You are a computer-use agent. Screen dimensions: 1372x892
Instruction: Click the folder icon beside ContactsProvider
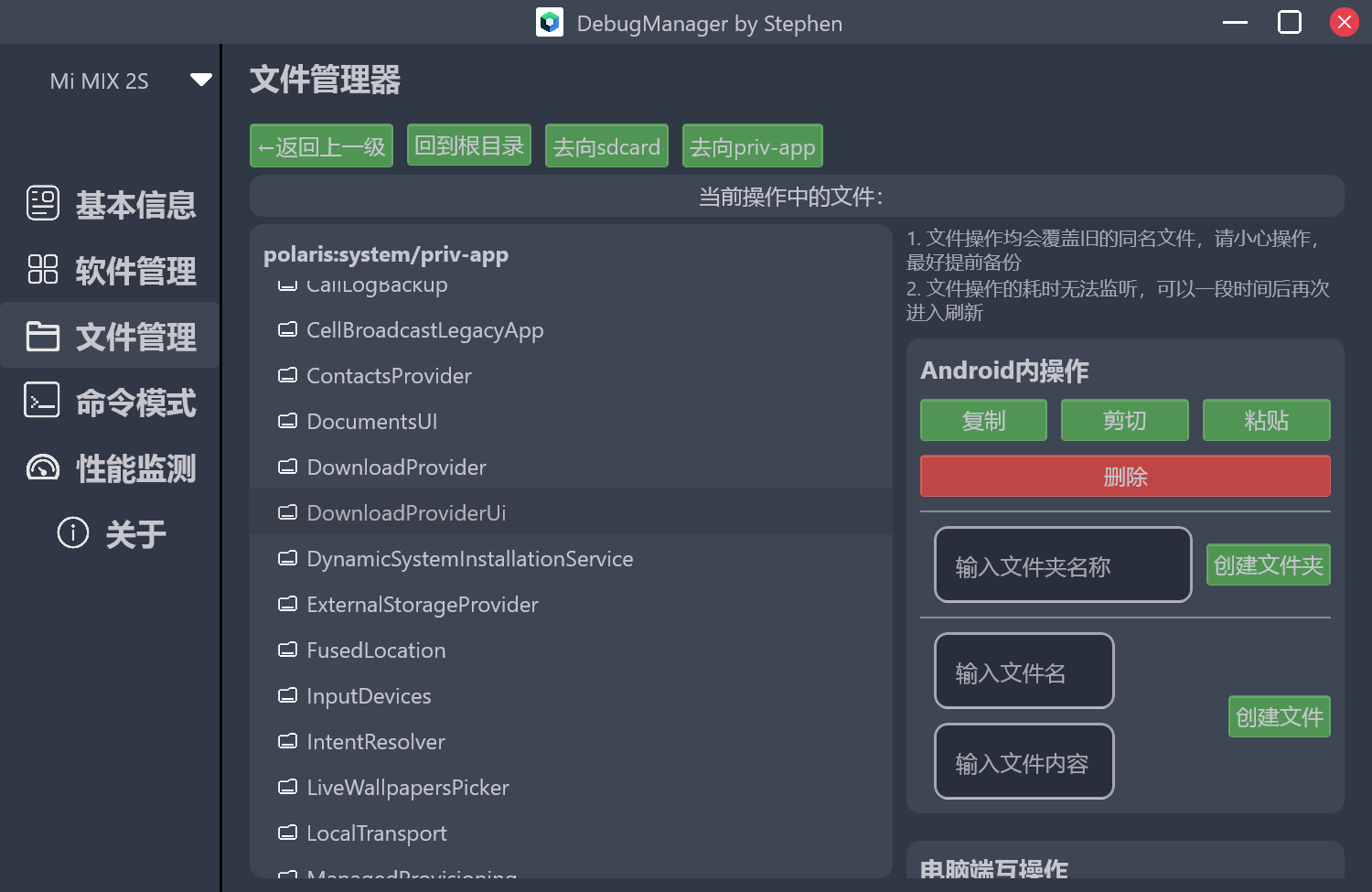288,375
